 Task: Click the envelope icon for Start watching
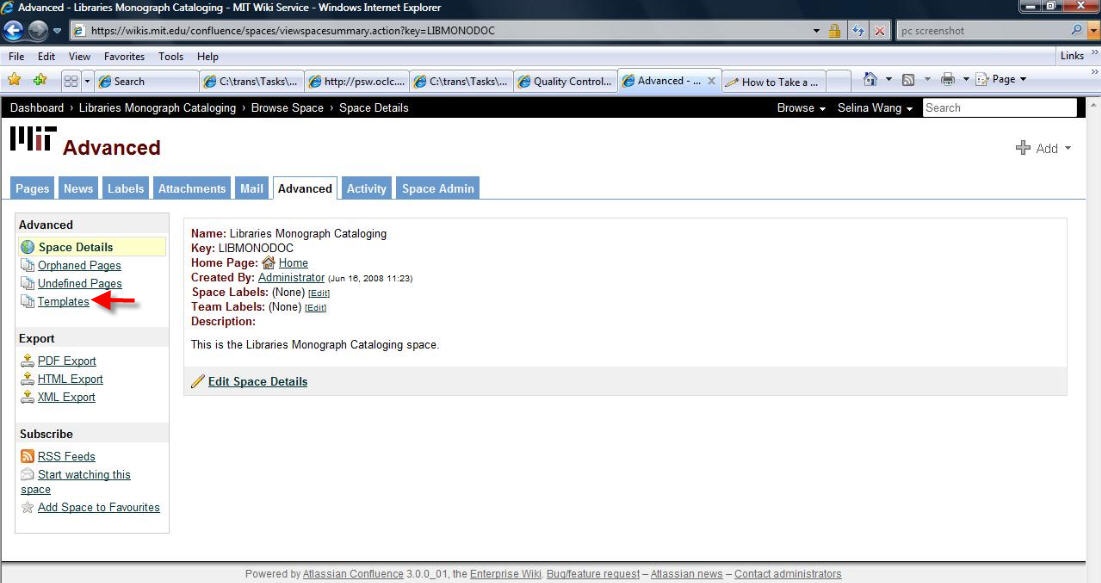coord(28,475)
